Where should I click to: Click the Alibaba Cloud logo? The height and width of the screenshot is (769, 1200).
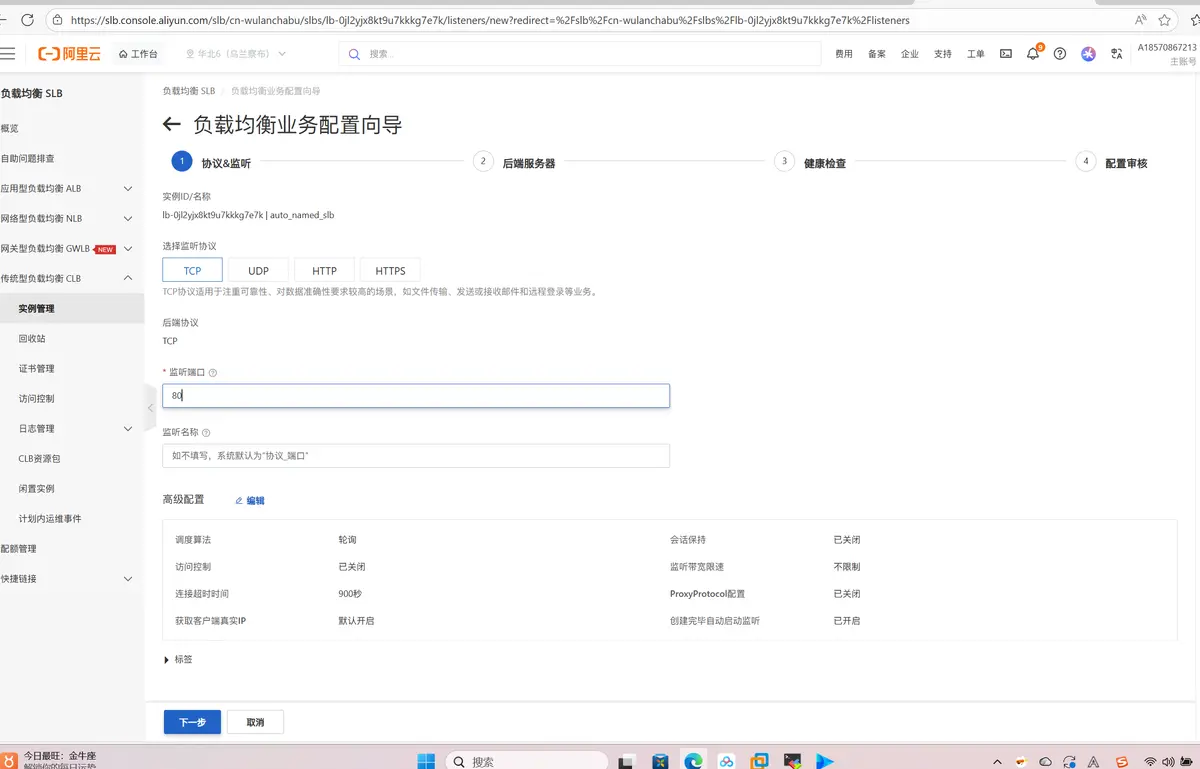(69, 54)
